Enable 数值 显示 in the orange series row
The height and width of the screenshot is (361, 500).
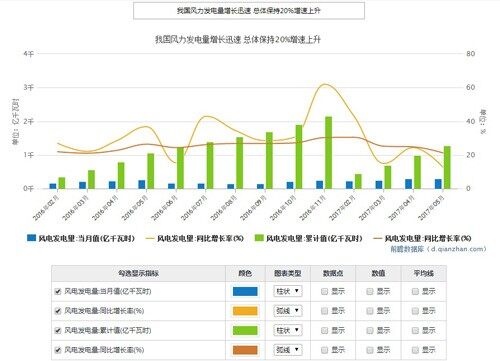pyautogui.click(x=370, y=311)
